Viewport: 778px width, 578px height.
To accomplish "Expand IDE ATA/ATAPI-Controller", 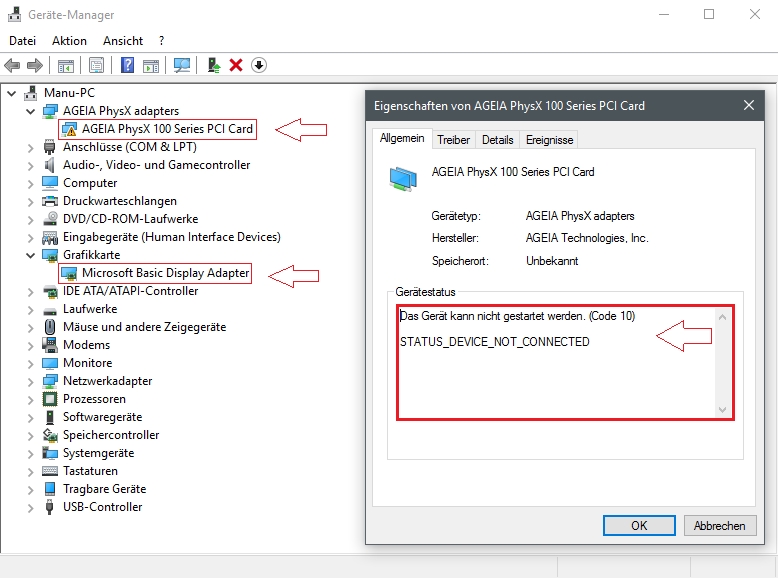I will [x=31, y=292].
